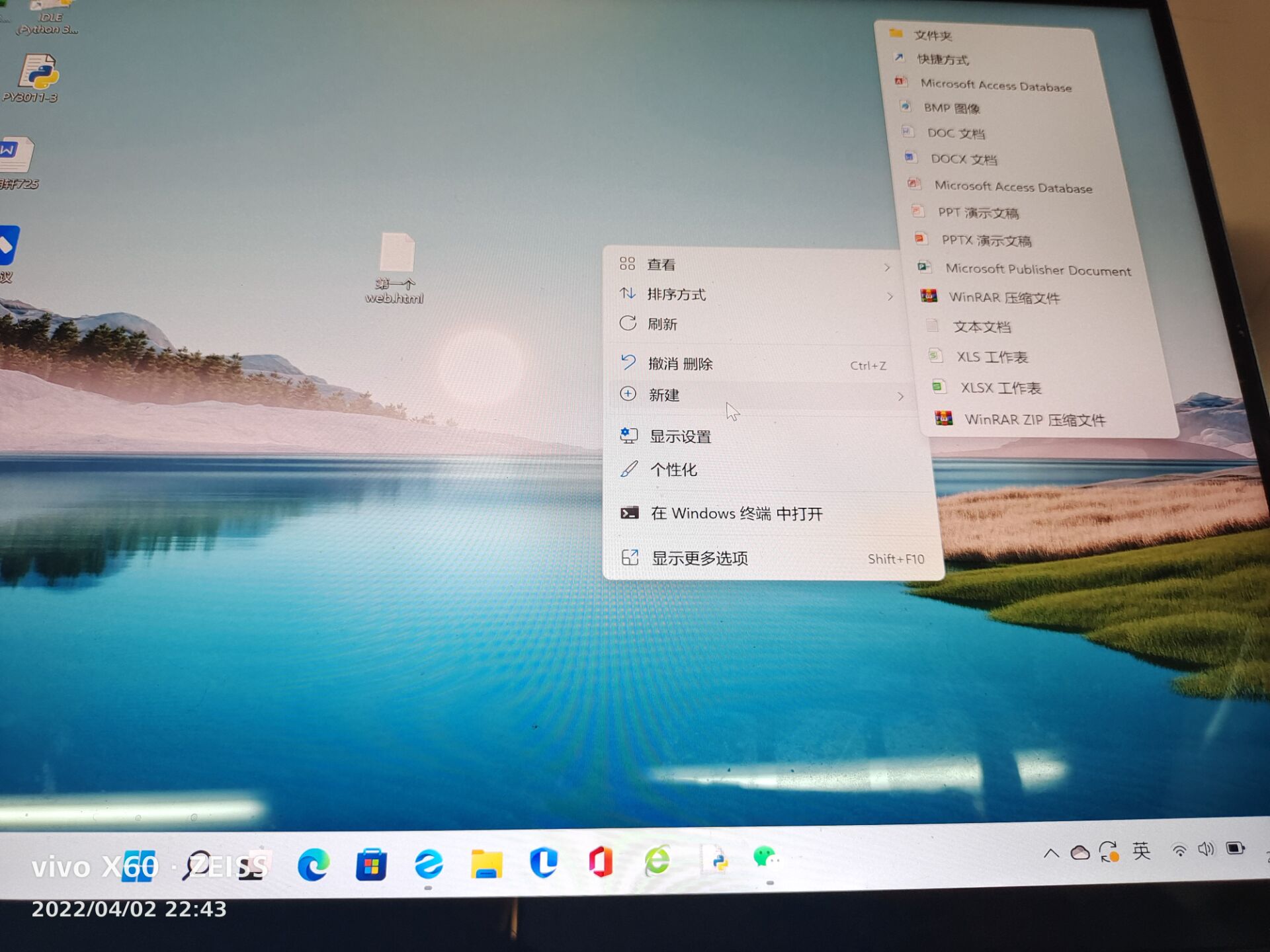Select the 第一个web.html desktop file
The height and width of the screenshot is (952, 1270).
(x=396, y=268)
